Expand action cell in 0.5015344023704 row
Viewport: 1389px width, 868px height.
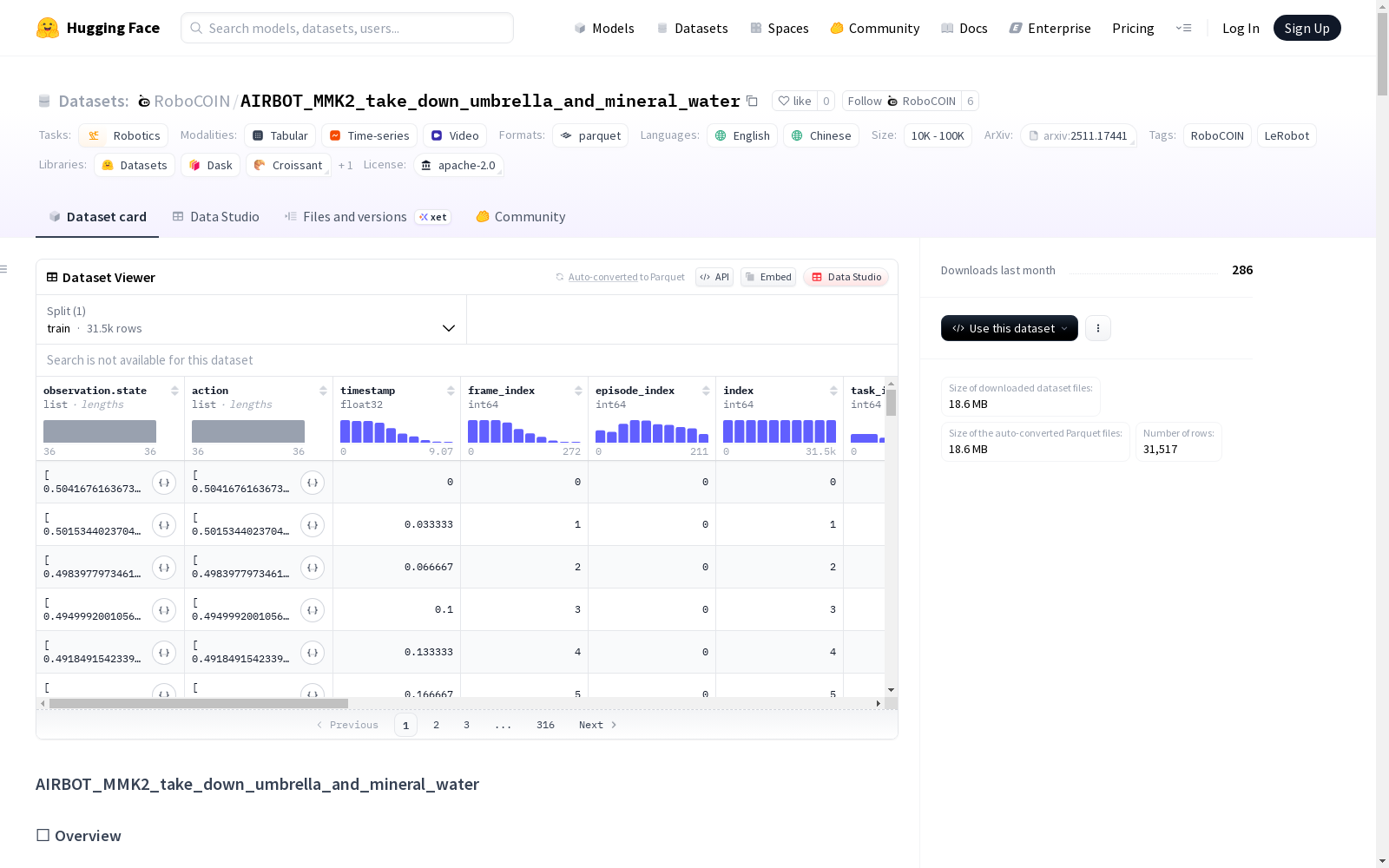[x=313, y=525]
